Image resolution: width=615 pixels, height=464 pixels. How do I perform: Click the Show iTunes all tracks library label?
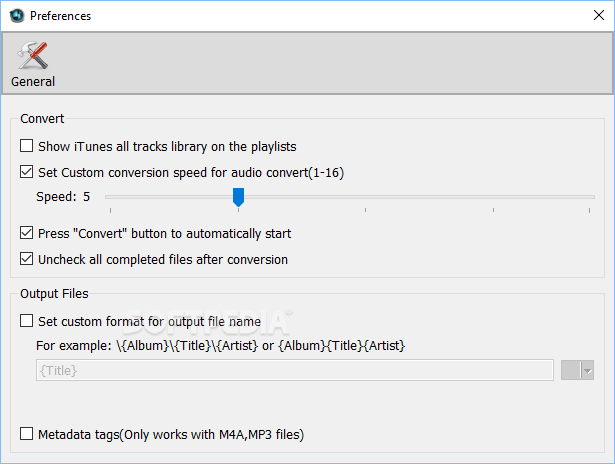tap(167, 147)
